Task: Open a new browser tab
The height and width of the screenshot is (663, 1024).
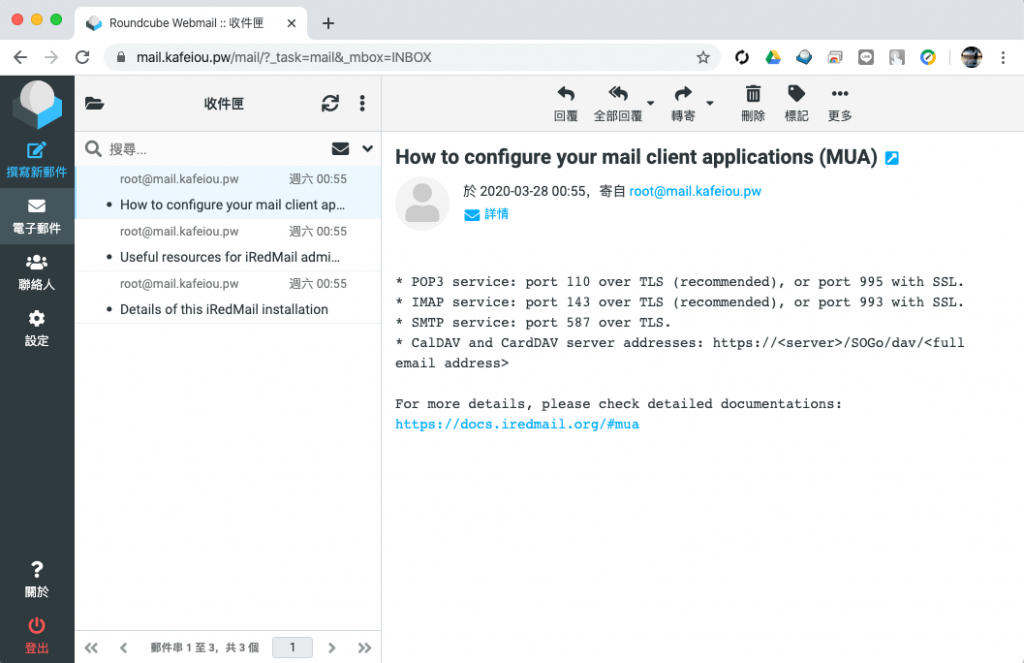Action: [328, 24]
